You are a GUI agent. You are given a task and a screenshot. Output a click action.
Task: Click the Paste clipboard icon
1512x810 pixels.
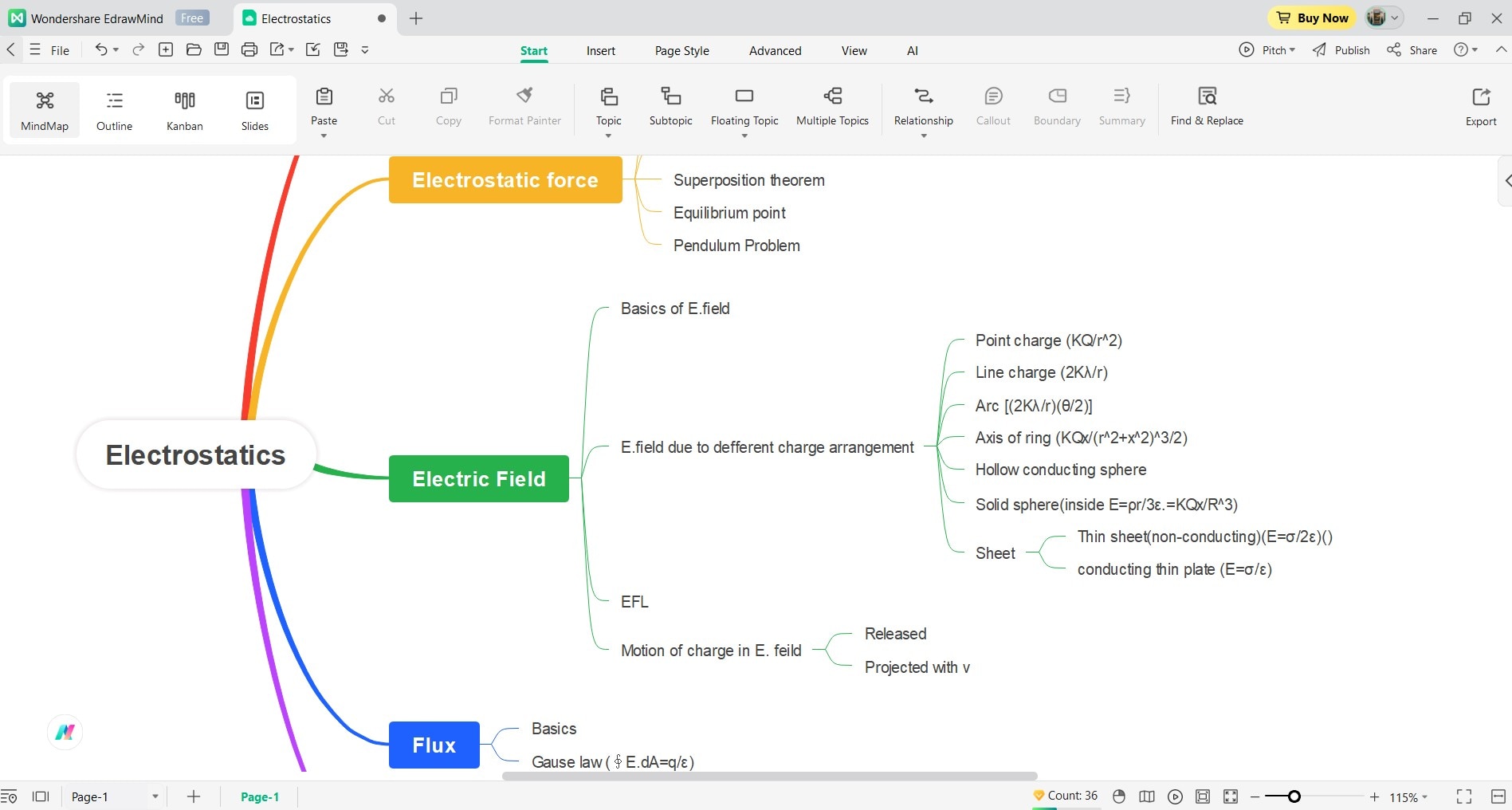point(324,96)
